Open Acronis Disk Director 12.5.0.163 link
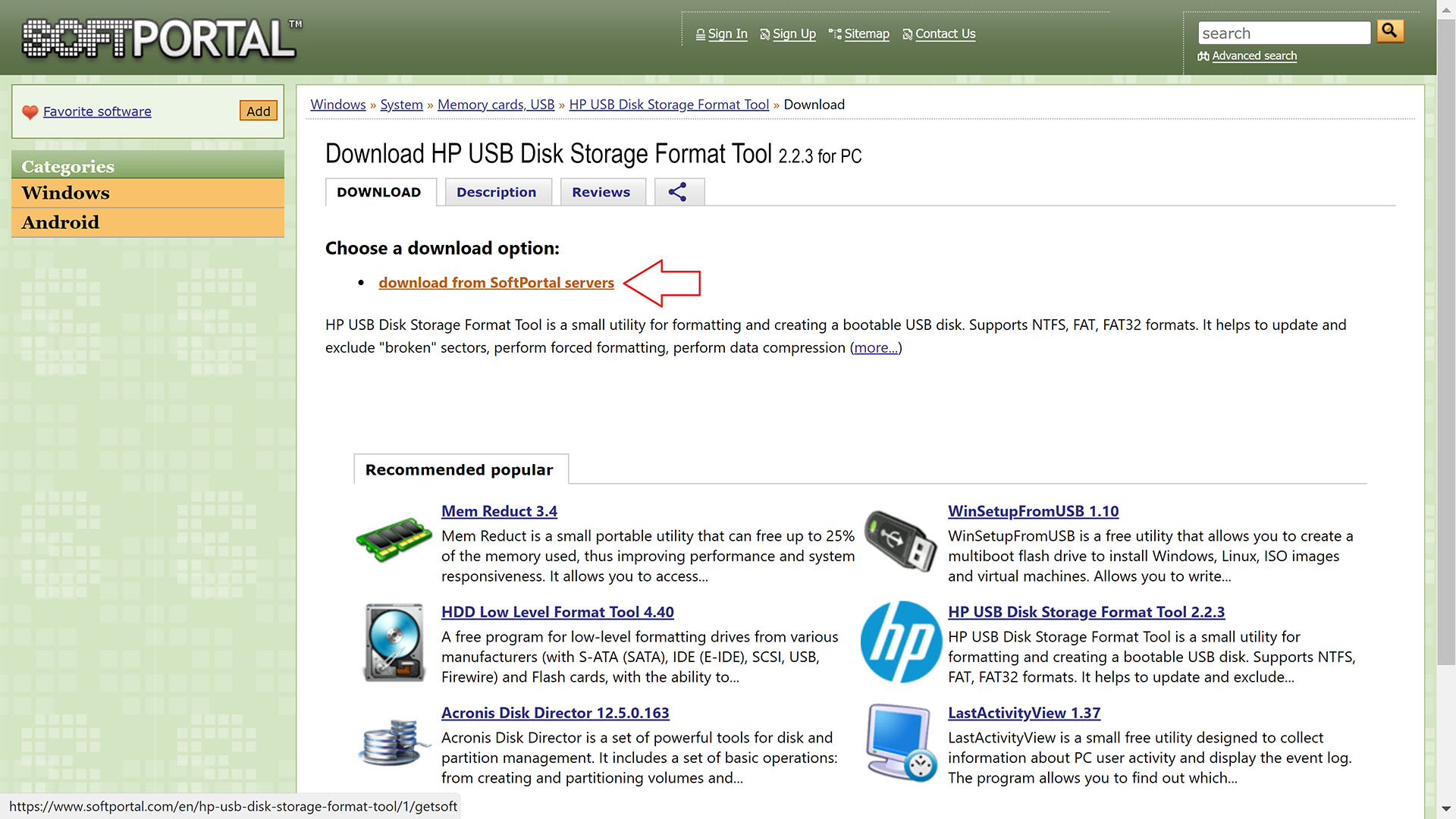The width and height of the screenshot is (1456, 819). pos(555,713)
